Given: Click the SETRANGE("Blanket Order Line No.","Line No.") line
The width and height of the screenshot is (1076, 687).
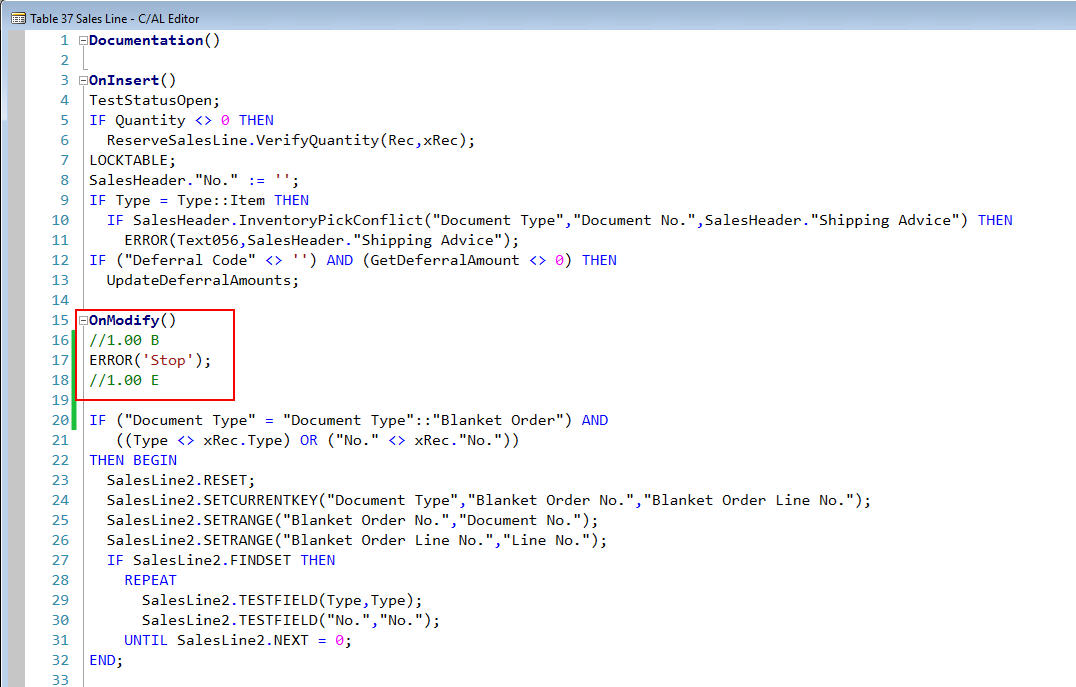Looking at the screenshot, I should tap(357, 540).
